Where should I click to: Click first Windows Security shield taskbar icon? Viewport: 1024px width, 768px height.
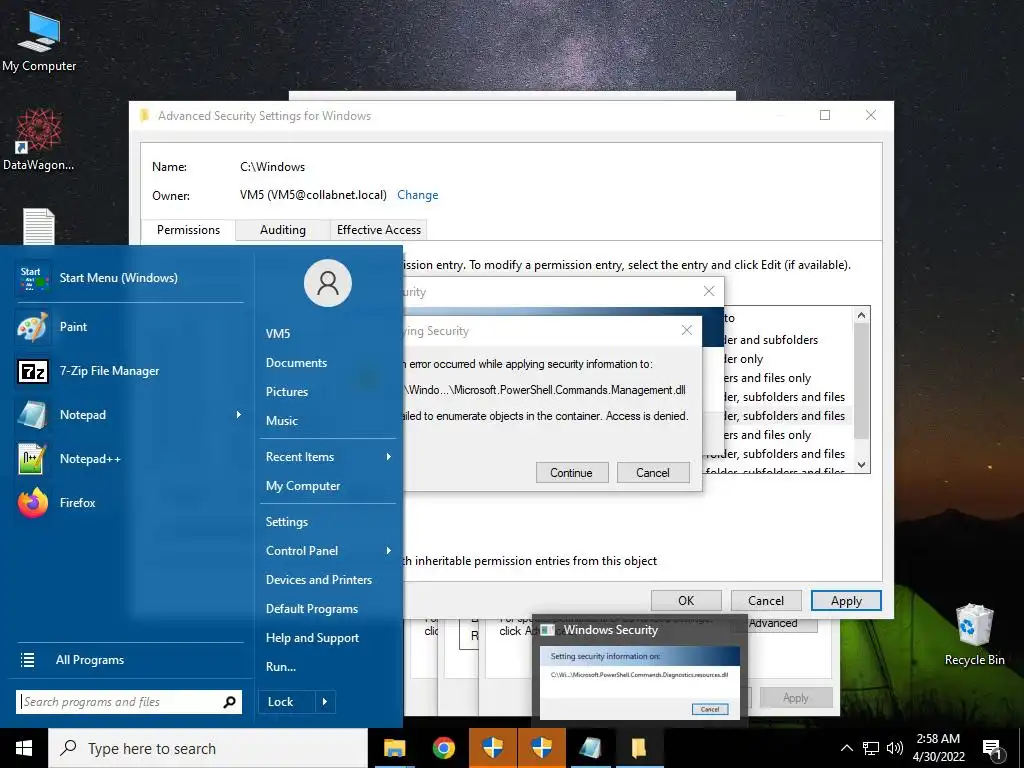click(x=492, y=748)
